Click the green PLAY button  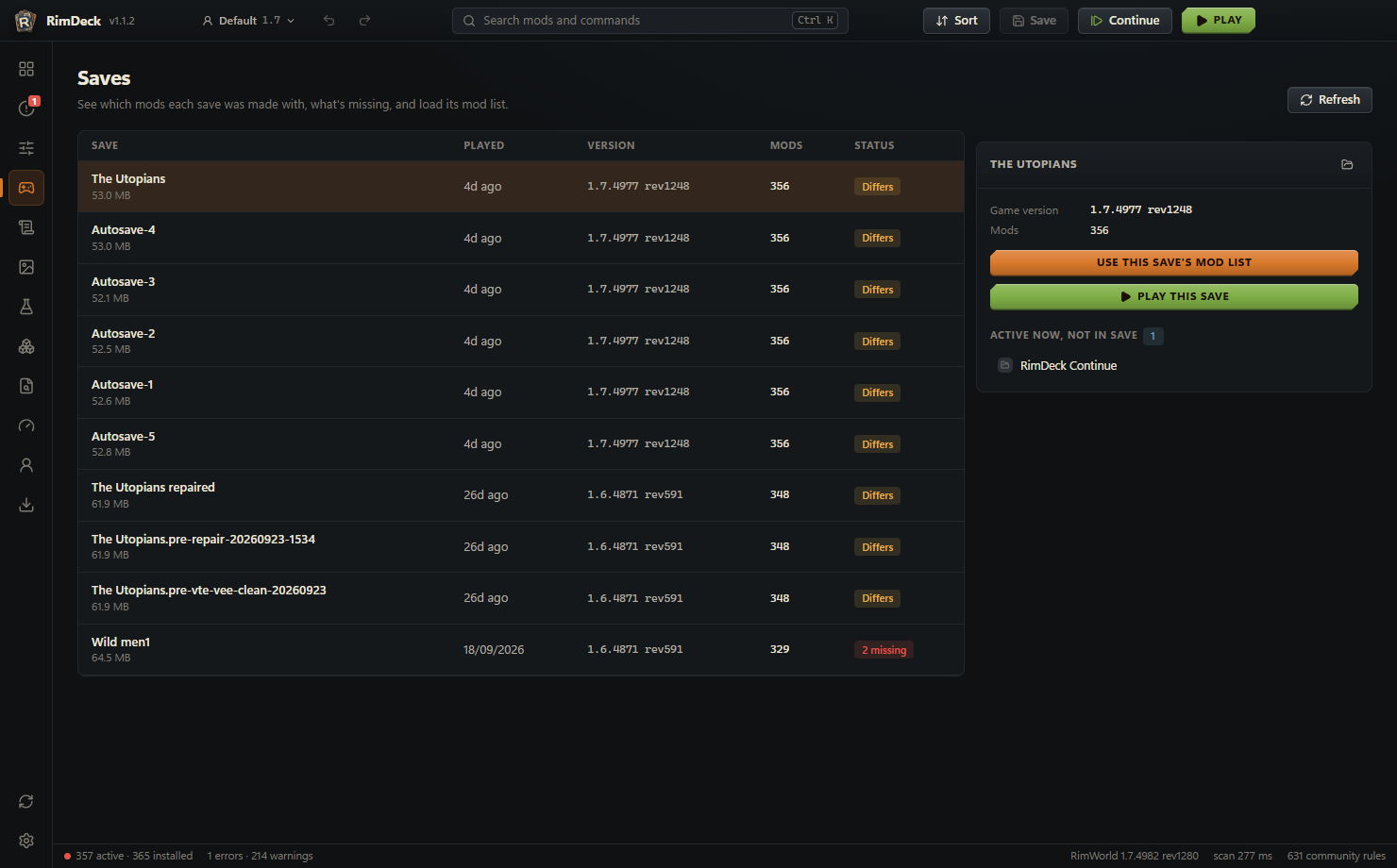[x=1219, y=21]
